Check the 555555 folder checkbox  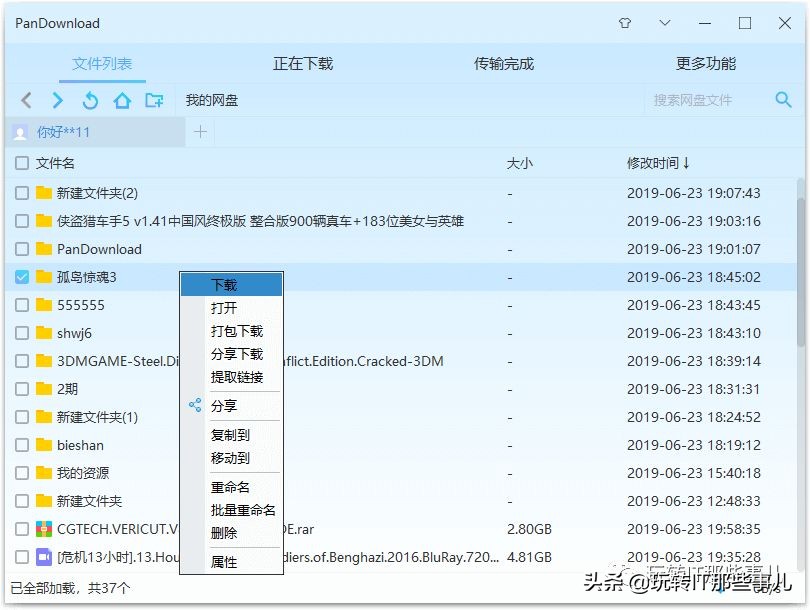[x=22, y=305]
